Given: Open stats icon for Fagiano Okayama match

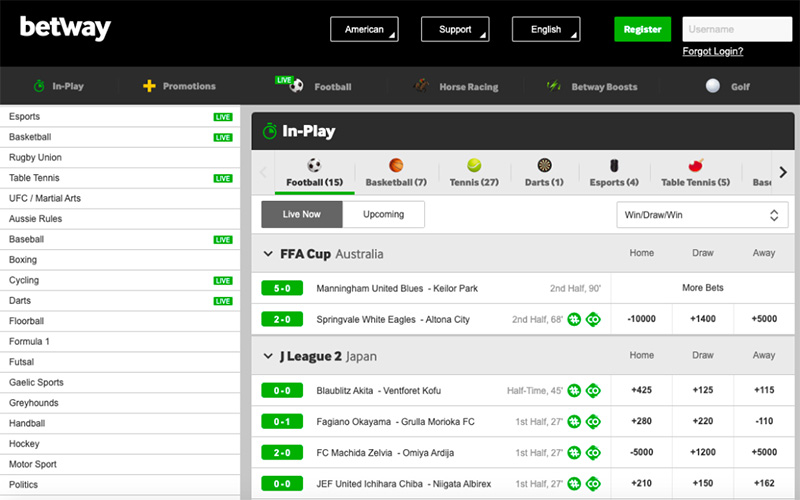Looking at the screenshot, I should (x=574, y=421).
